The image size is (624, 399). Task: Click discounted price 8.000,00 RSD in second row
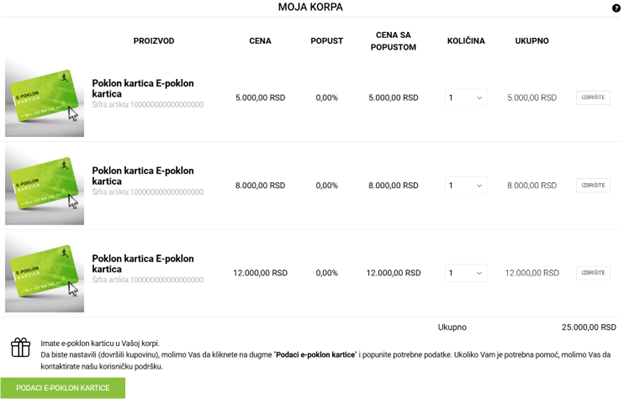point(393,185)
